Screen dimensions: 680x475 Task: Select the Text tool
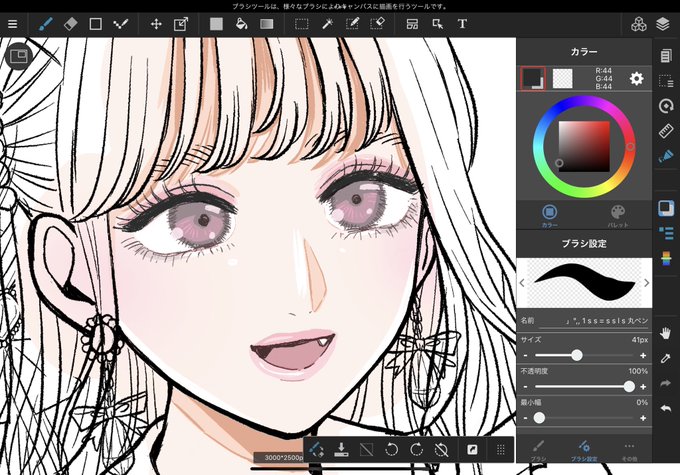click(462, 24)
